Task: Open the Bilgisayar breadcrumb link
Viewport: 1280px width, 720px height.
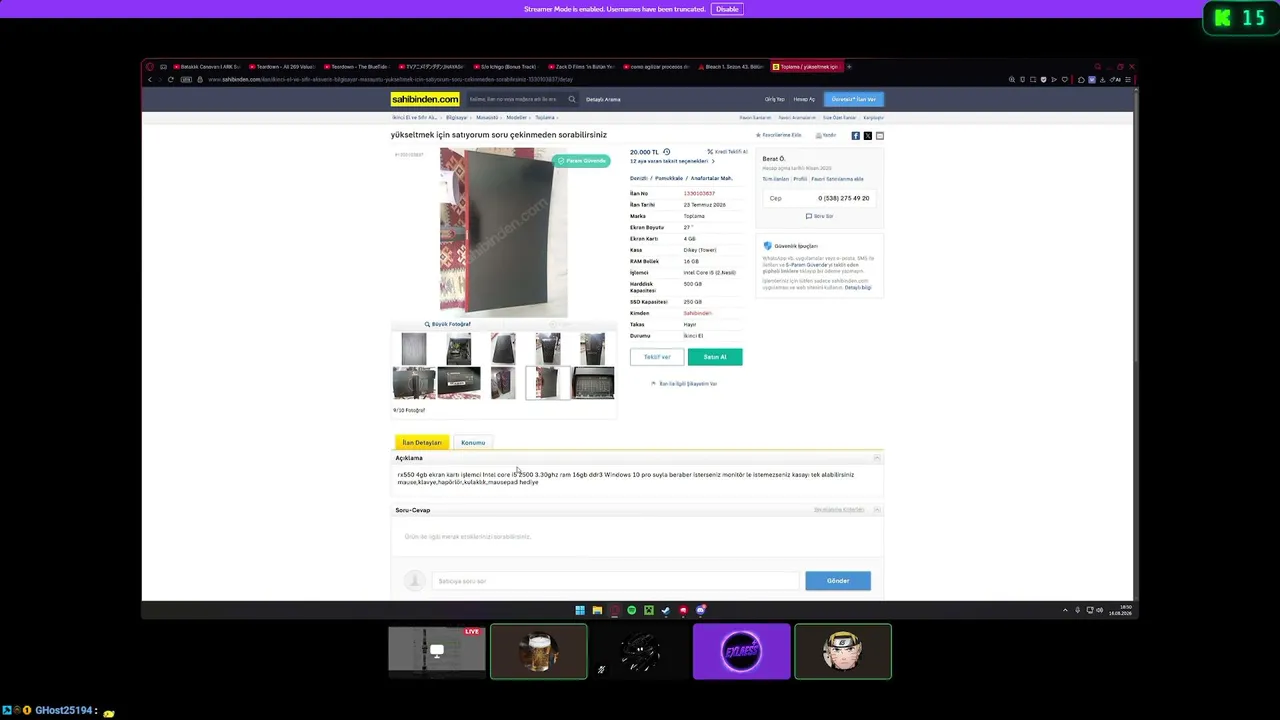Action: [x=457, y=118]
